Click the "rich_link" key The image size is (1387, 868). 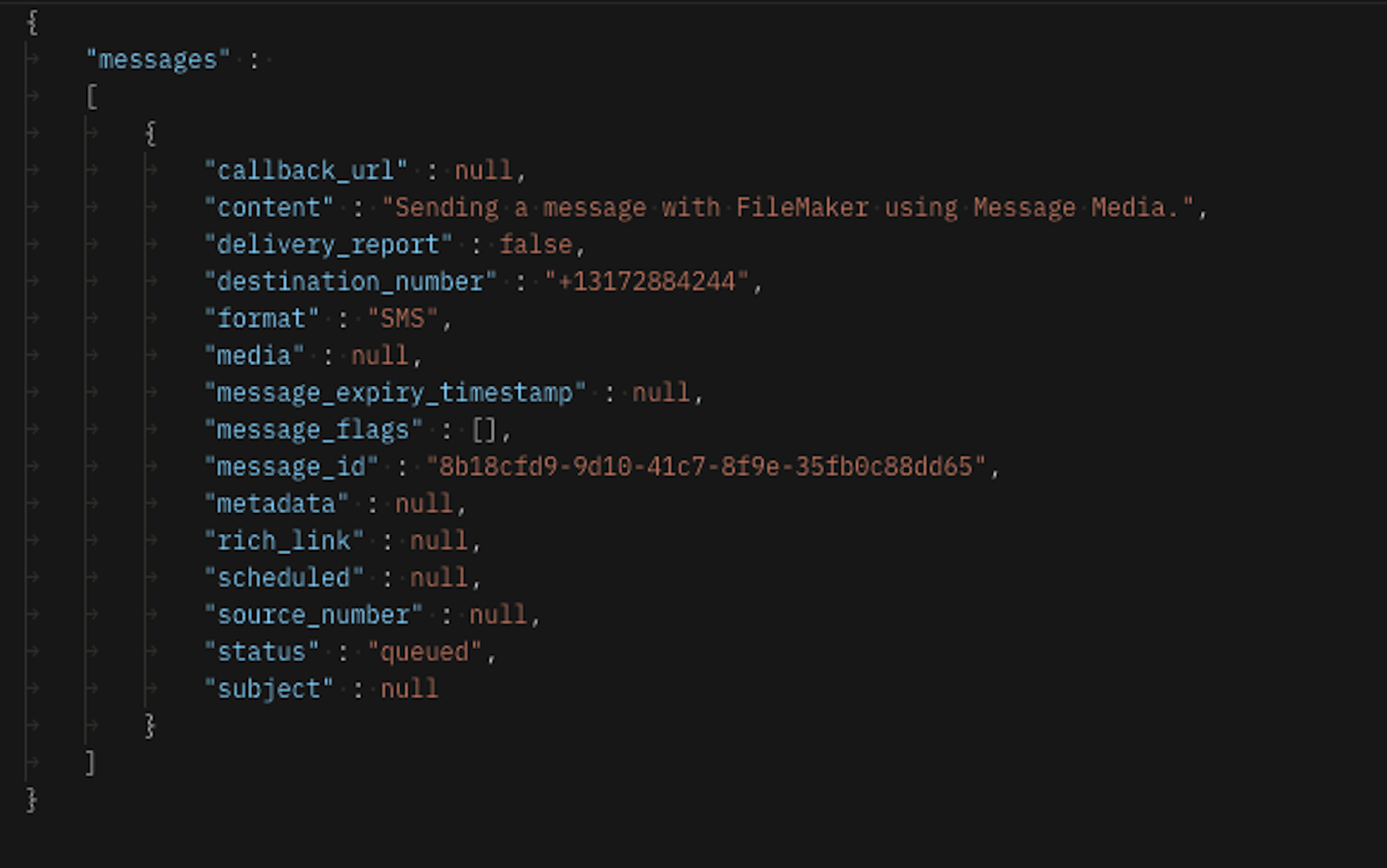(284, 541)
